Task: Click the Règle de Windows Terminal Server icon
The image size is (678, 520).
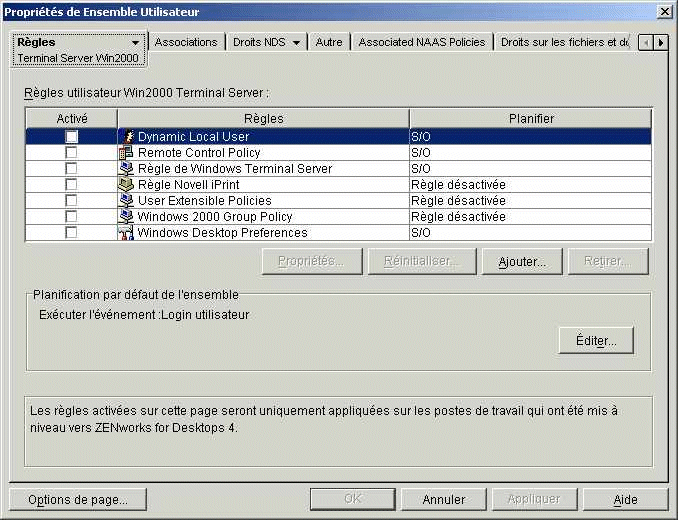Action: (x=126, y=169)
